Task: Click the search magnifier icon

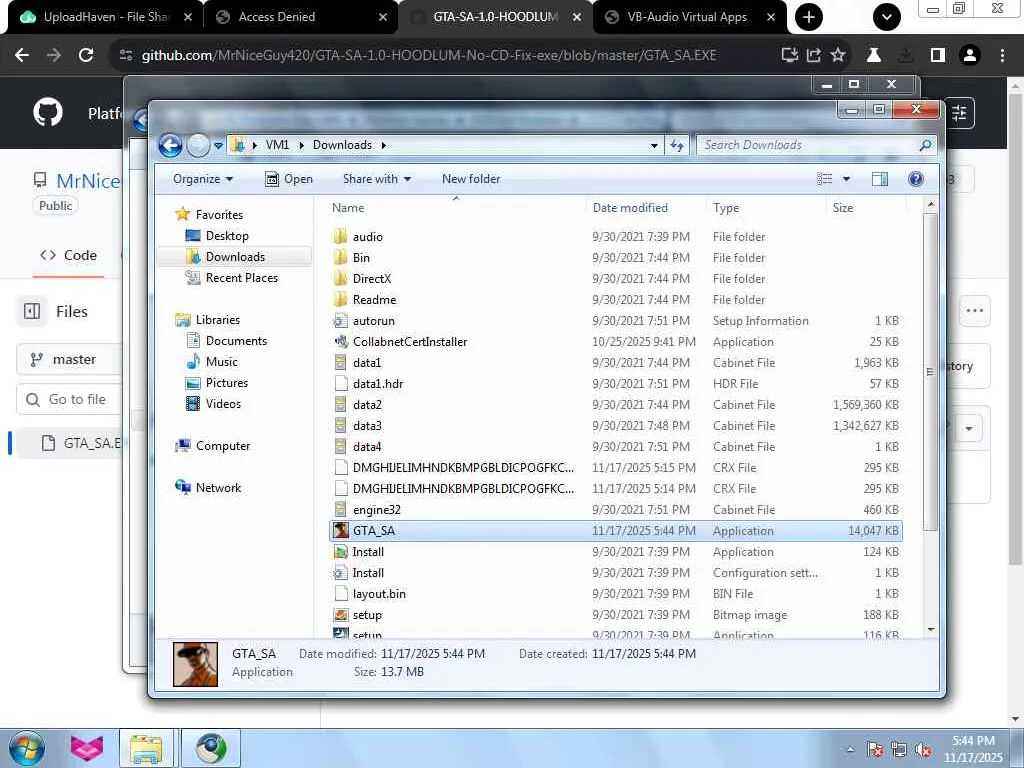Action: pyautogui.click(x=925, y=145)
